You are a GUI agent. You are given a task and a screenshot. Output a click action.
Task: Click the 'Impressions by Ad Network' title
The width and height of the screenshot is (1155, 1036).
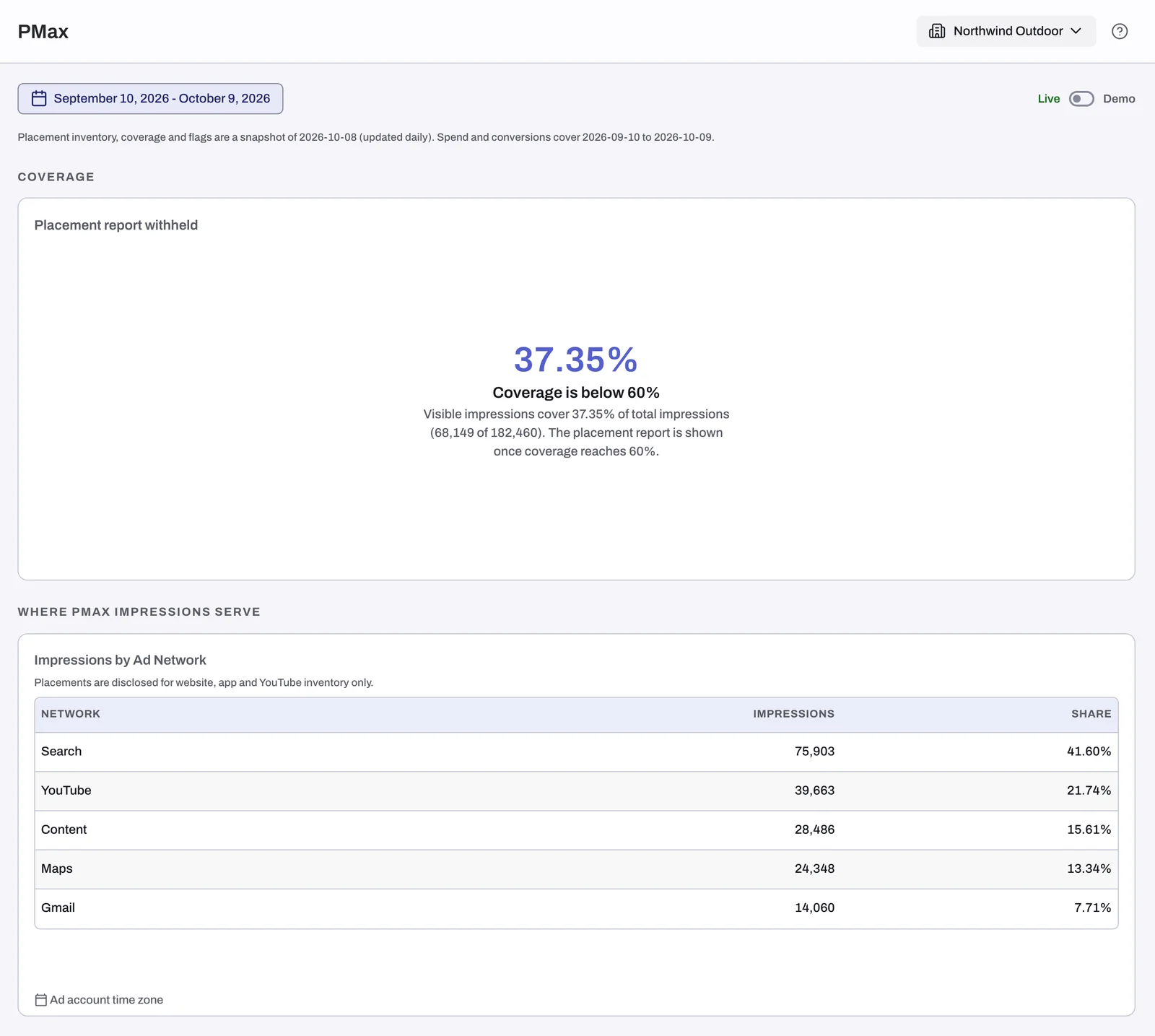(x=120, y=660)
